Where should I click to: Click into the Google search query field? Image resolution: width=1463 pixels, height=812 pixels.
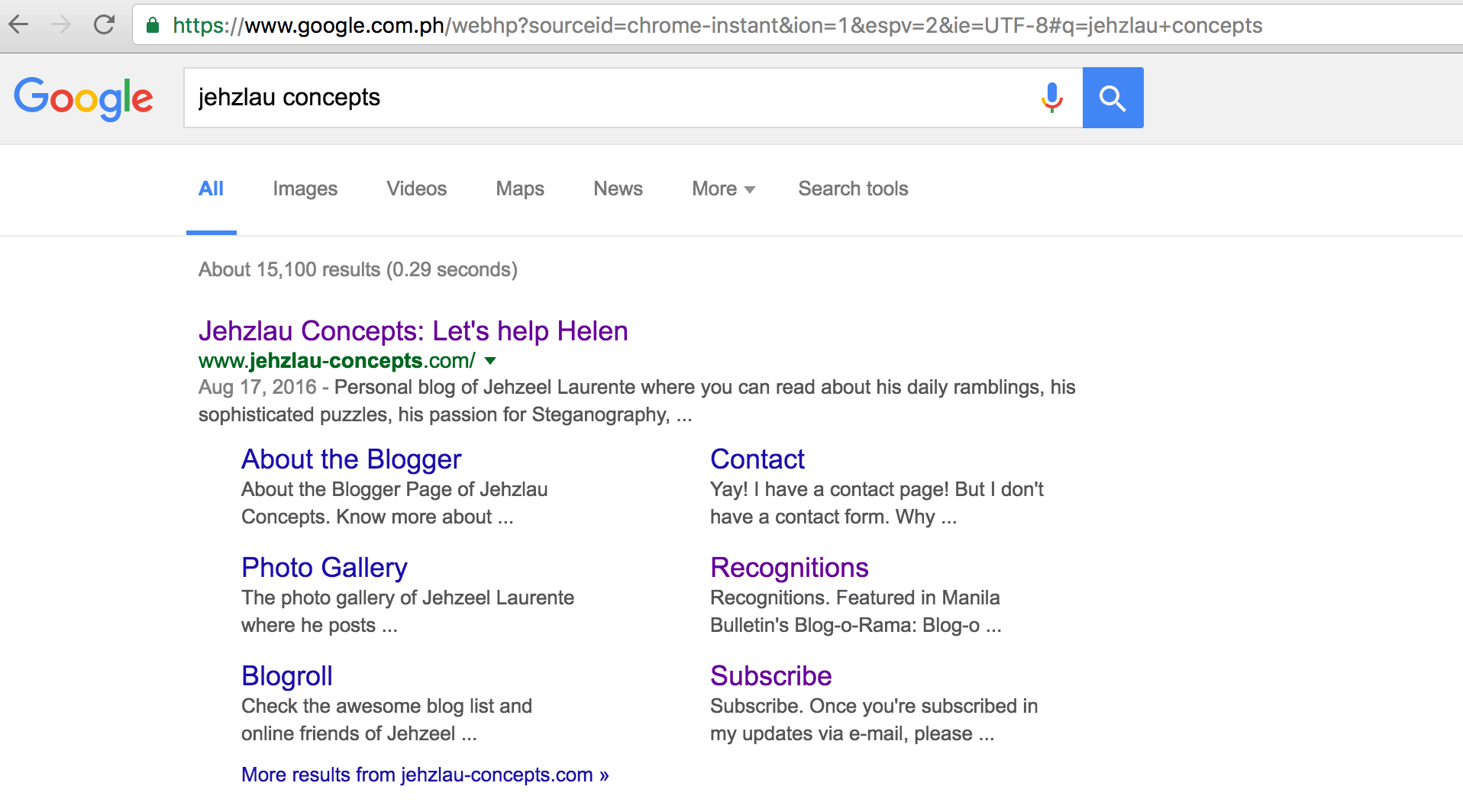pyautogui.click(x=603, y=98)
